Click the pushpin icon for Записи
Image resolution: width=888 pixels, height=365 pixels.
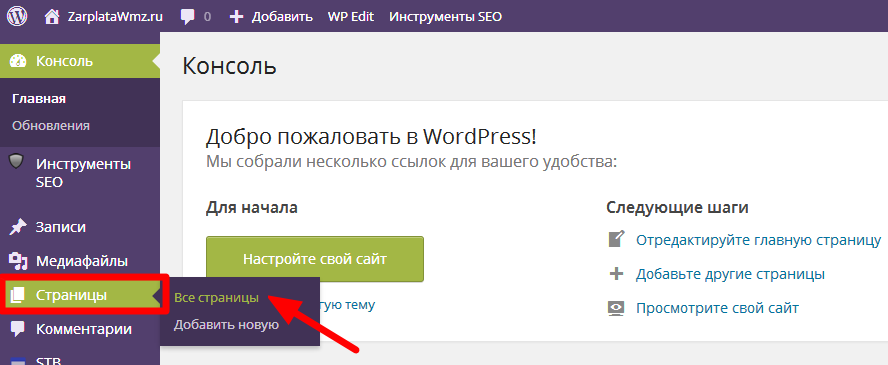tap(18, 227)
